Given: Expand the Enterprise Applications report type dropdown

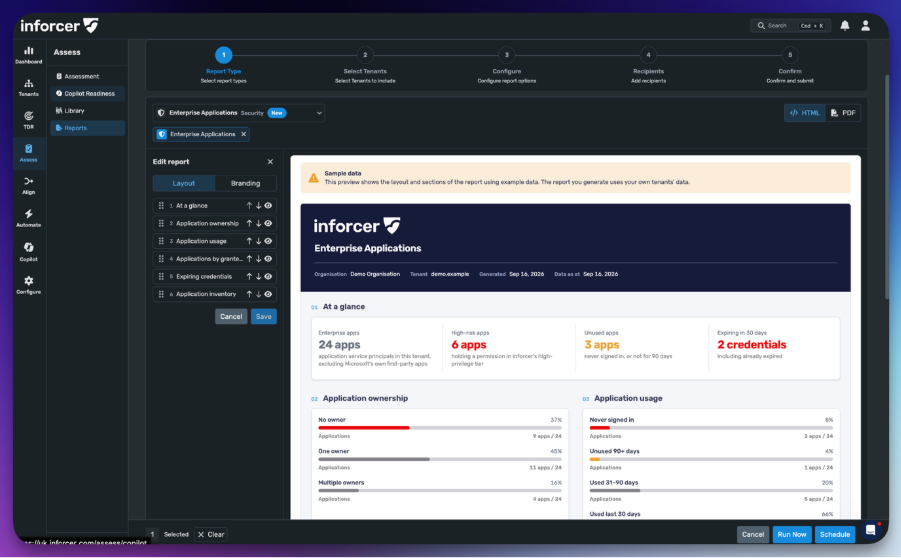Looking at the screenshot, I should tap(238, 113).
